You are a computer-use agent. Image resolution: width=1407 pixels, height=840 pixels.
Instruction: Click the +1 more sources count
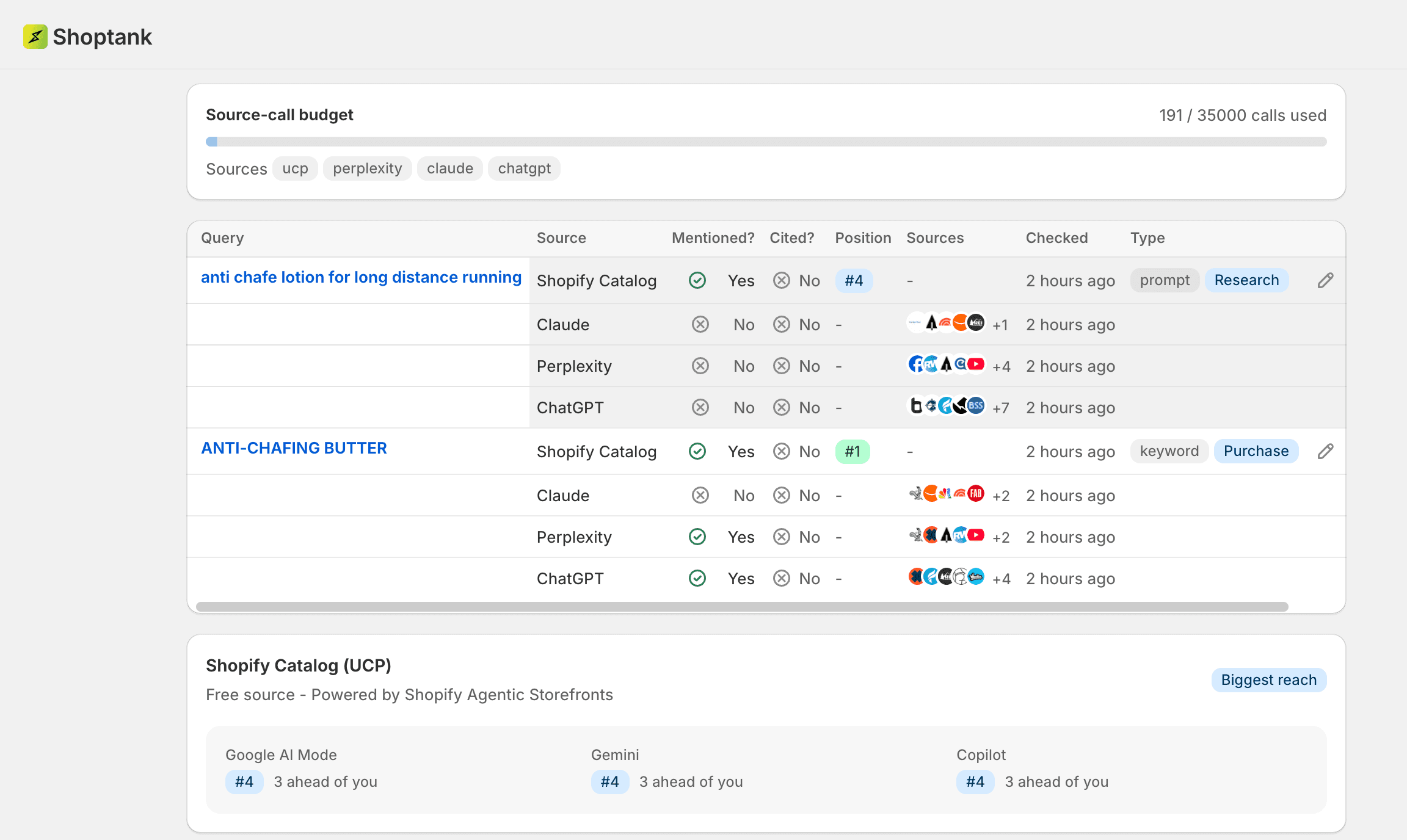coord(1000,325)
